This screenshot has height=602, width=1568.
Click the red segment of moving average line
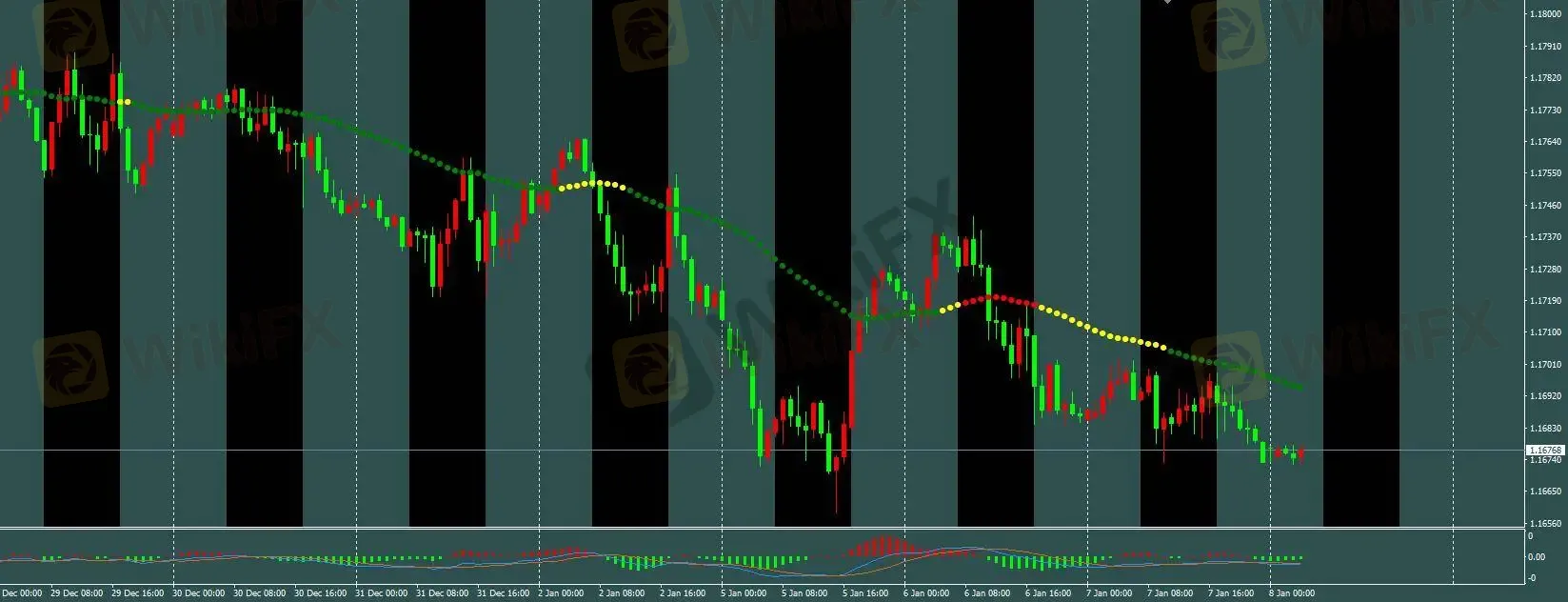(x=990, y=298)
